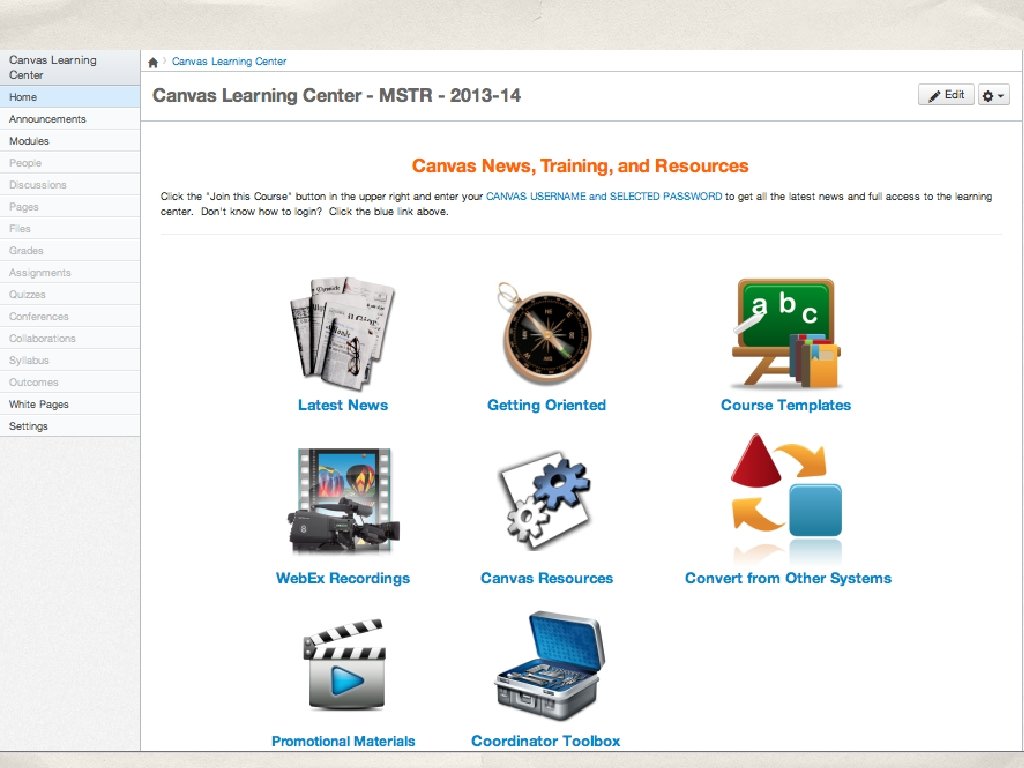
Task: Click the home icon in breadcrumb
Action: click(x=153, y=62)
